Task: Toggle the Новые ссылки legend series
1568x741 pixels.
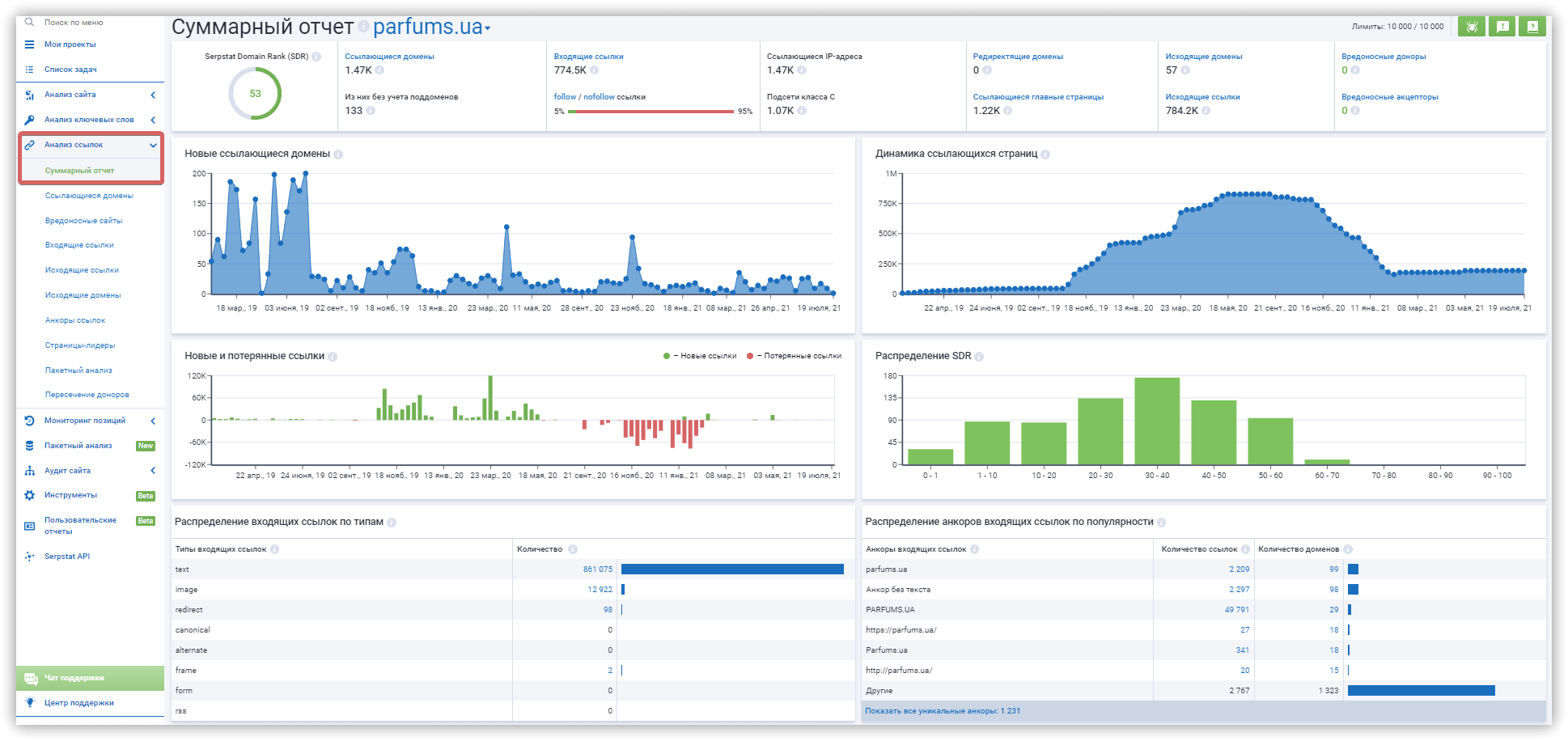Action: point(700,356)
